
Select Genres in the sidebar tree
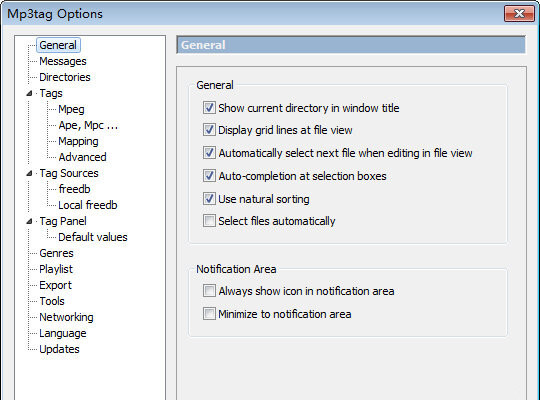pos(56,253)
